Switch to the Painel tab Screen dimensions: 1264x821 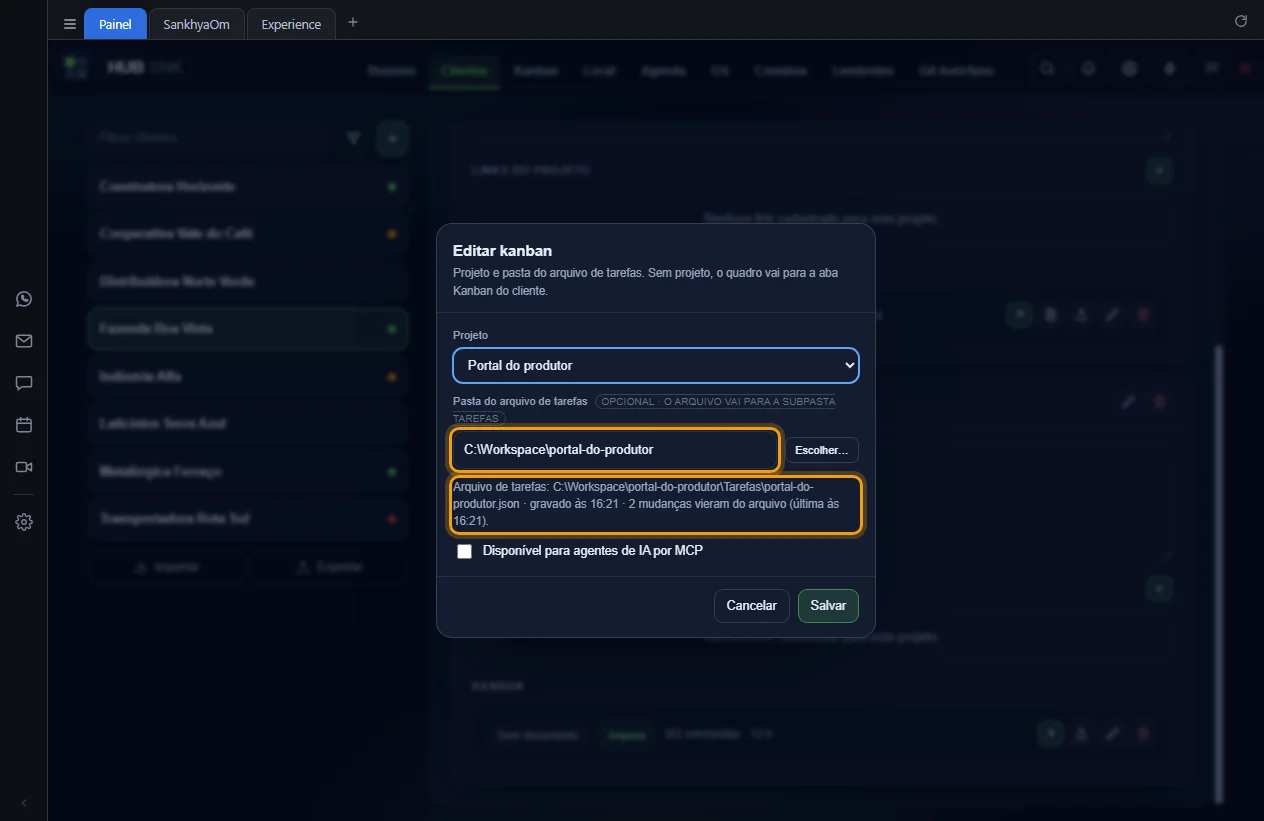coord(115,24)
